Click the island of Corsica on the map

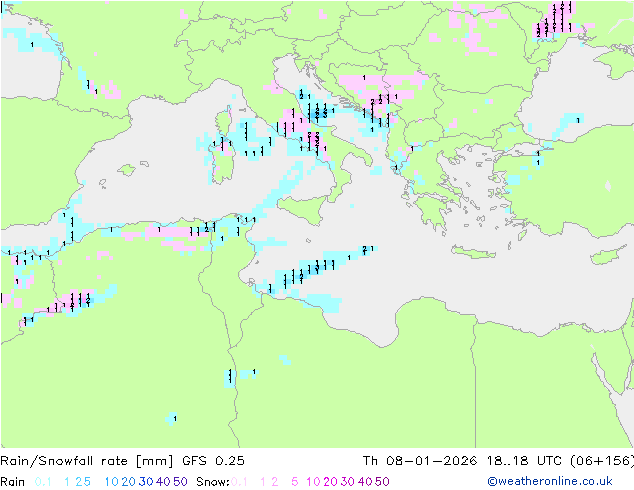pos(224,121)
